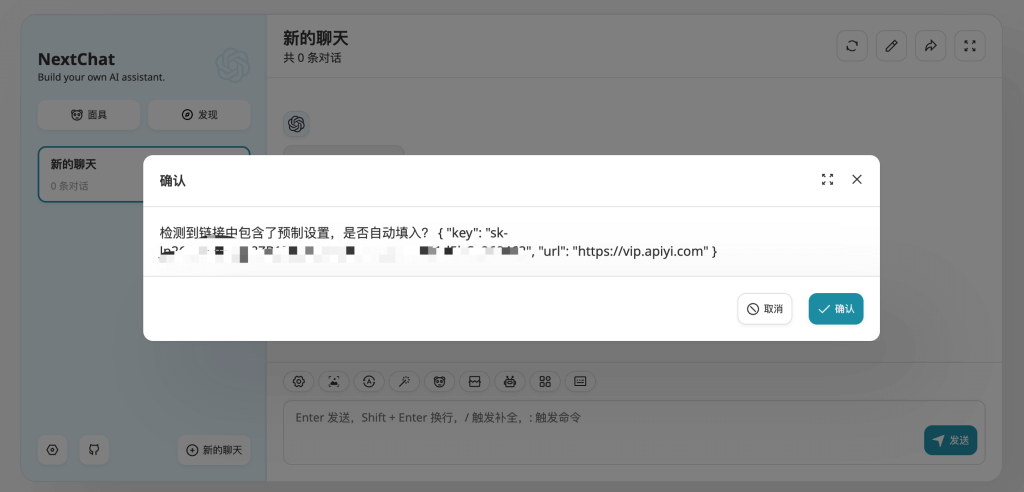
Task: Click the message input text field
Action: [x=600, y=430]
